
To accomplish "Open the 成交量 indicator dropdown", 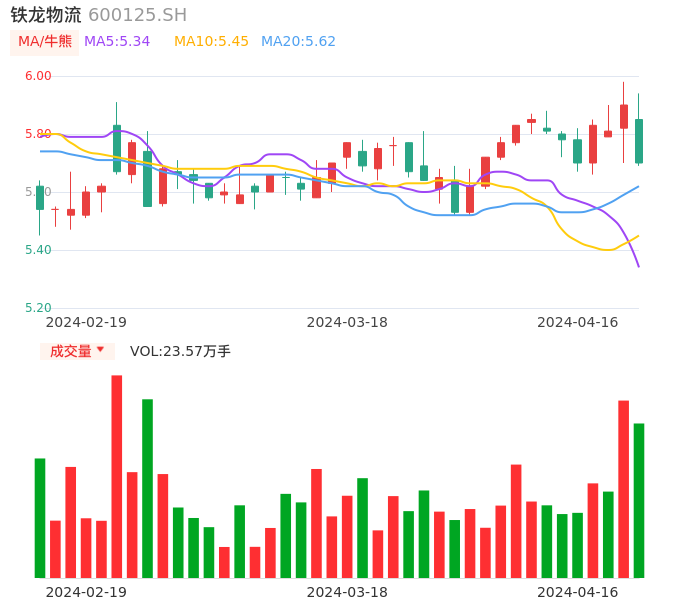I will pos(77,351).
